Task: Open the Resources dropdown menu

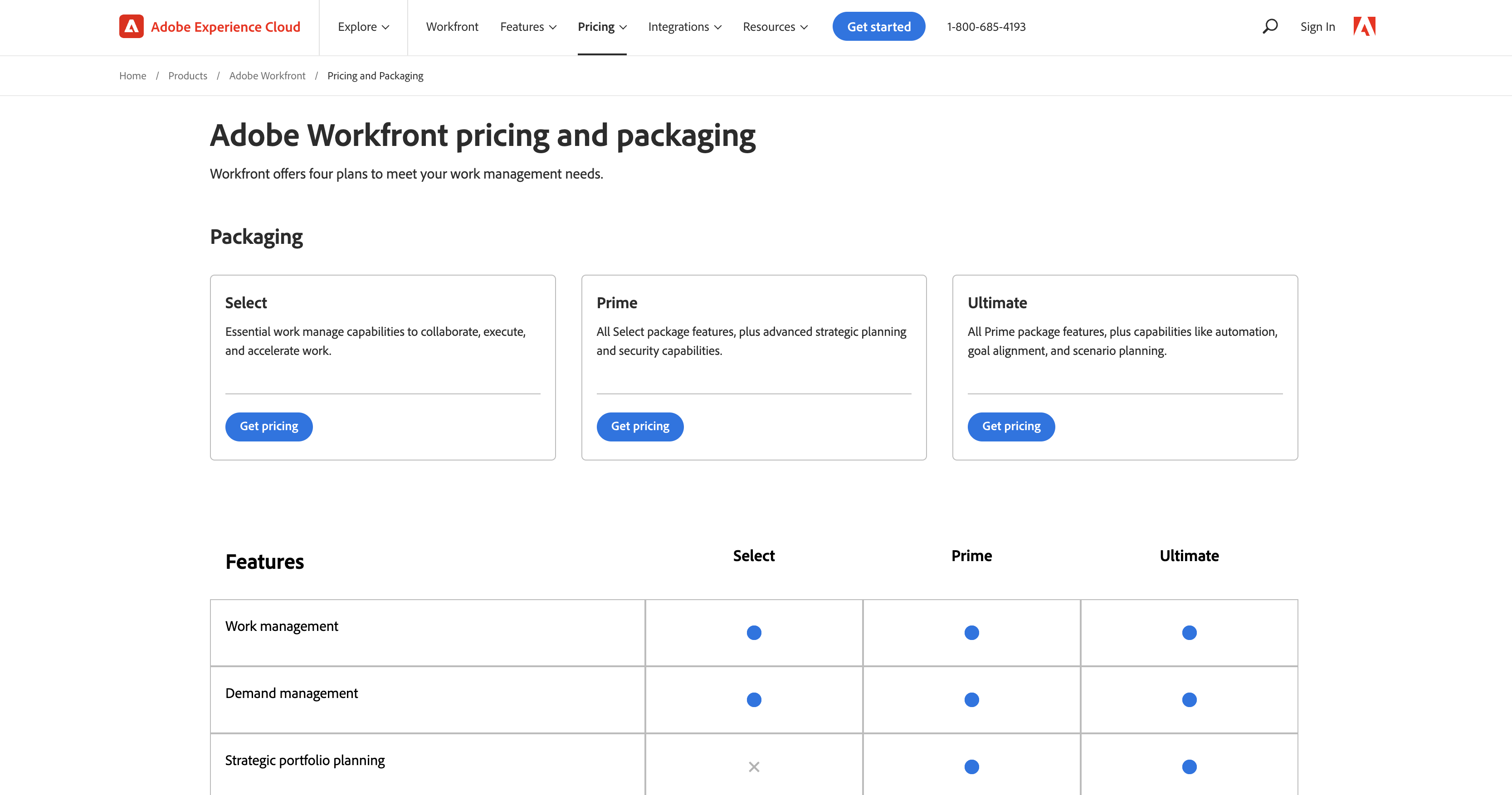Action: 775,27
